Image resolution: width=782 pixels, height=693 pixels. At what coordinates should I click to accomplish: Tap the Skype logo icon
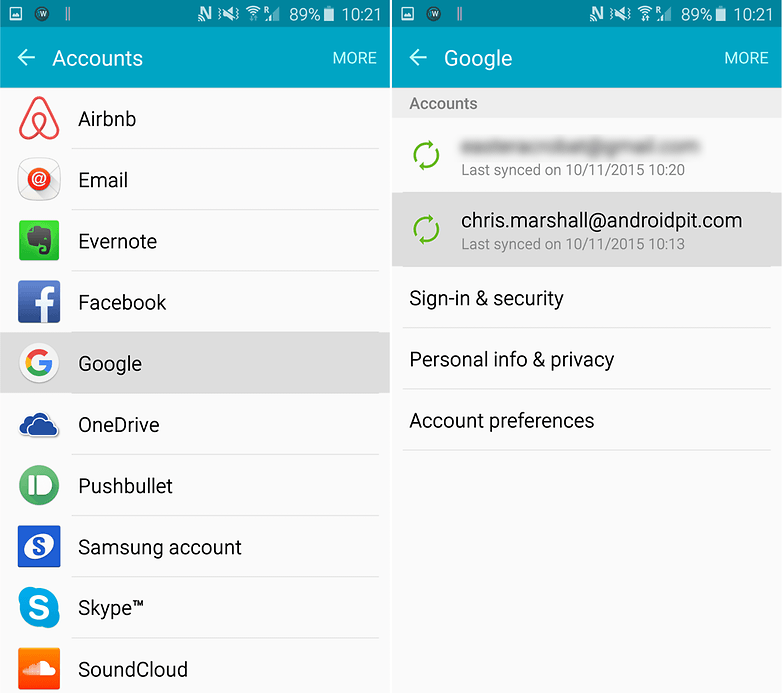pyautogui.click(x=39, y=607)
